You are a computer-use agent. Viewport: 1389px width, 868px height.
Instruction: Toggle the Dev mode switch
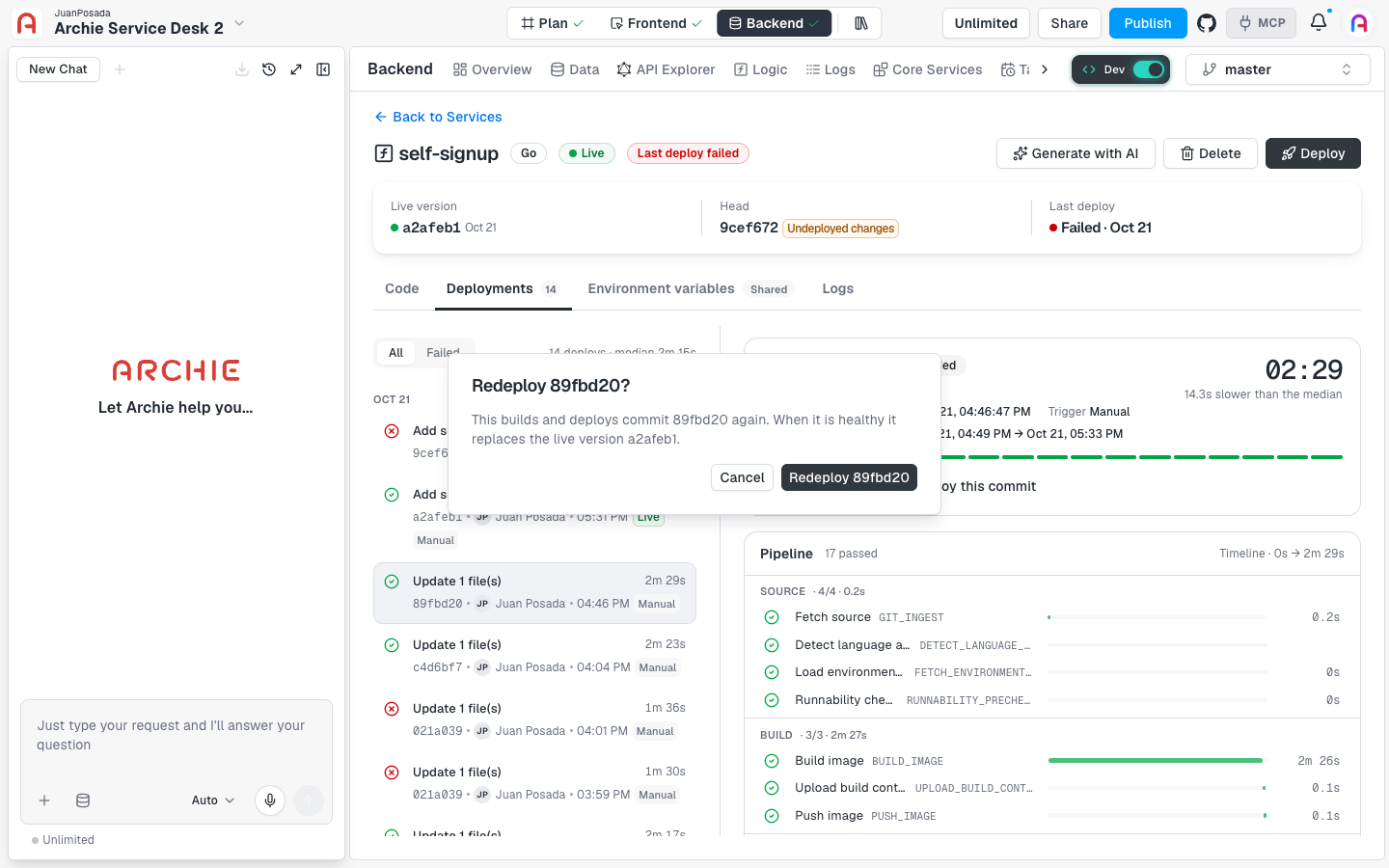(1148, 69)
